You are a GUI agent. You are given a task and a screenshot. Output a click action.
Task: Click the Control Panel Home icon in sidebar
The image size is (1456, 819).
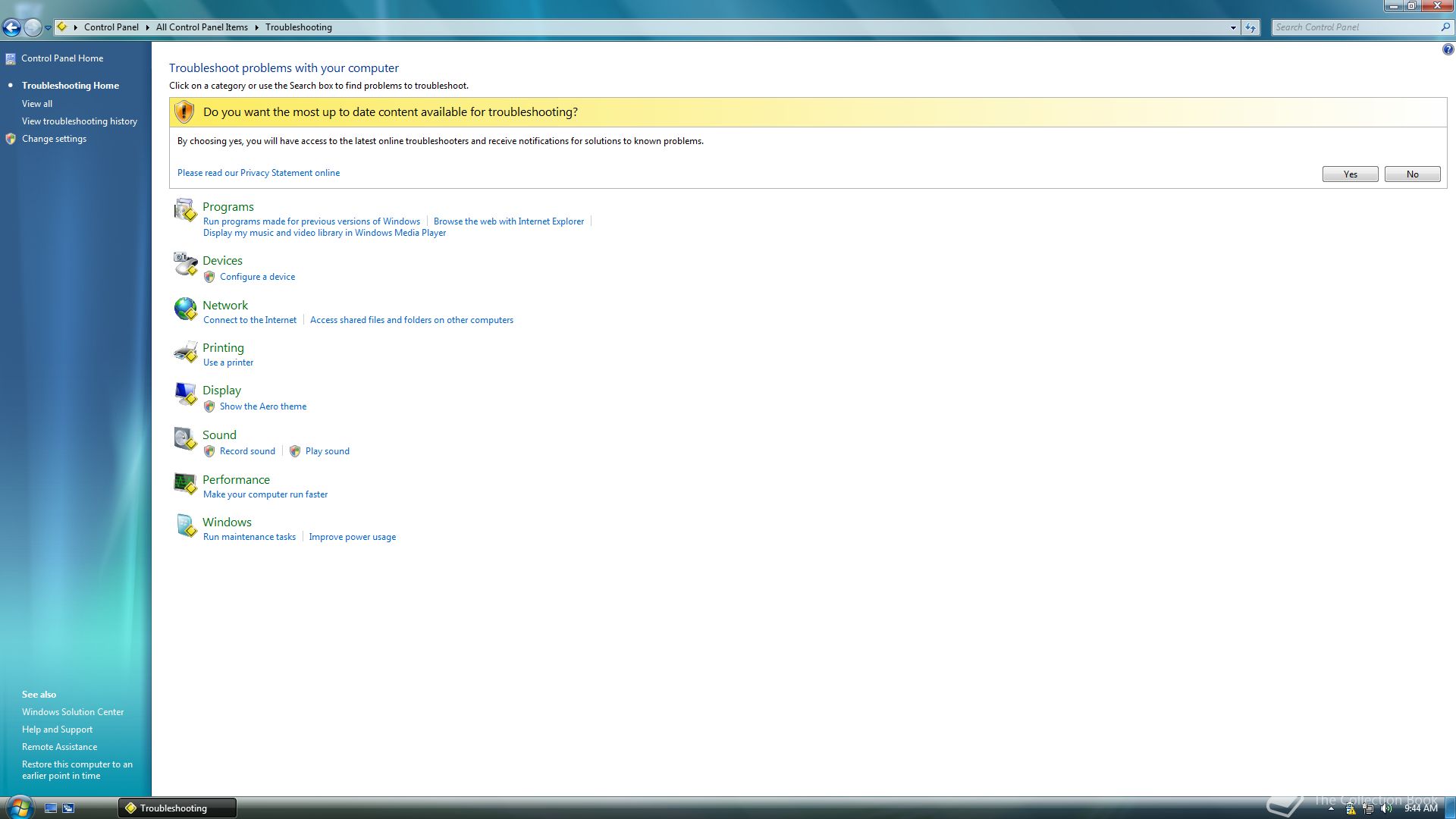[x=10, y=58]
